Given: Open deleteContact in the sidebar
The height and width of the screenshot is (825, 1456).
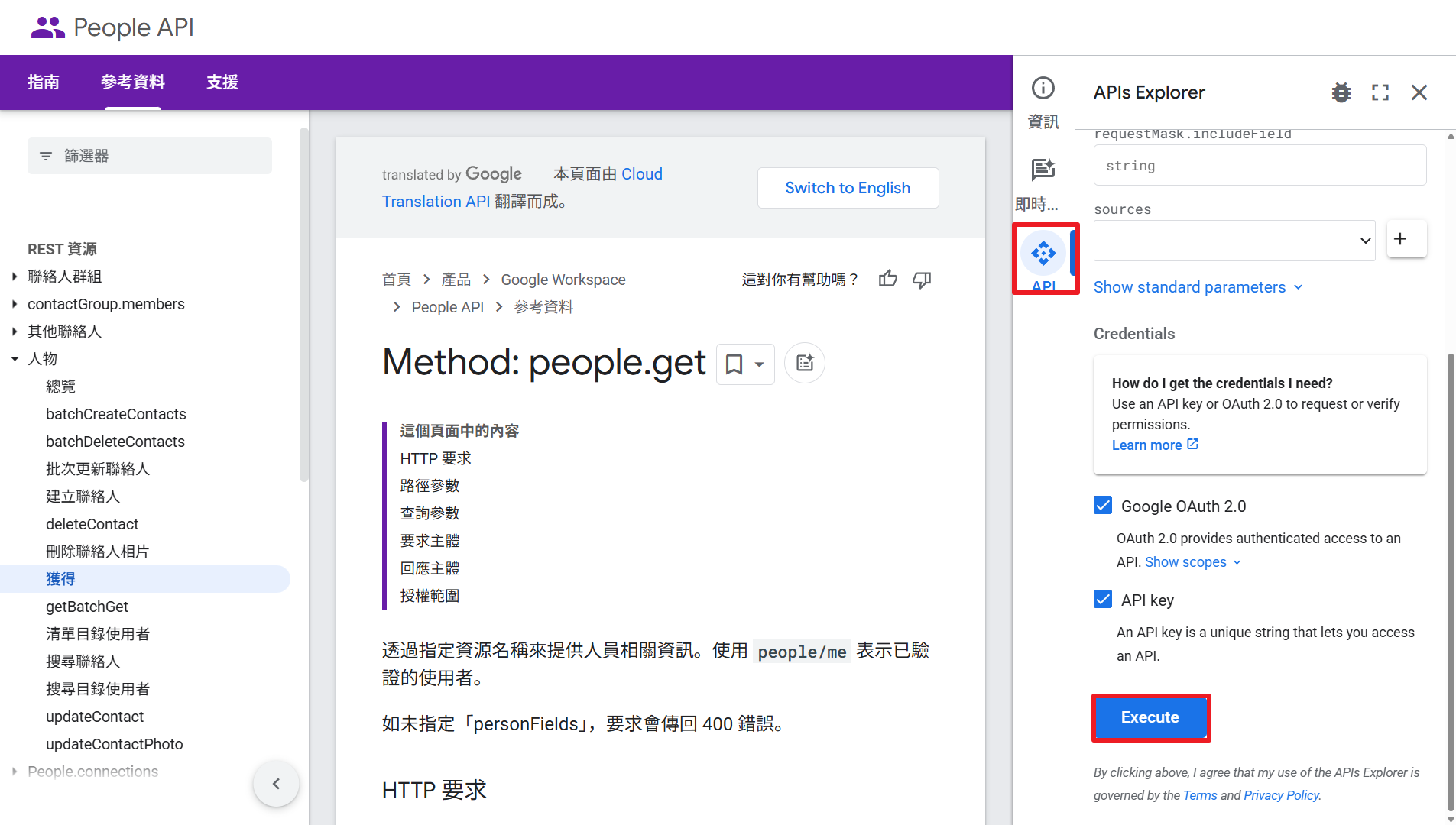Looking at the screenshot, I should [92, 524].
